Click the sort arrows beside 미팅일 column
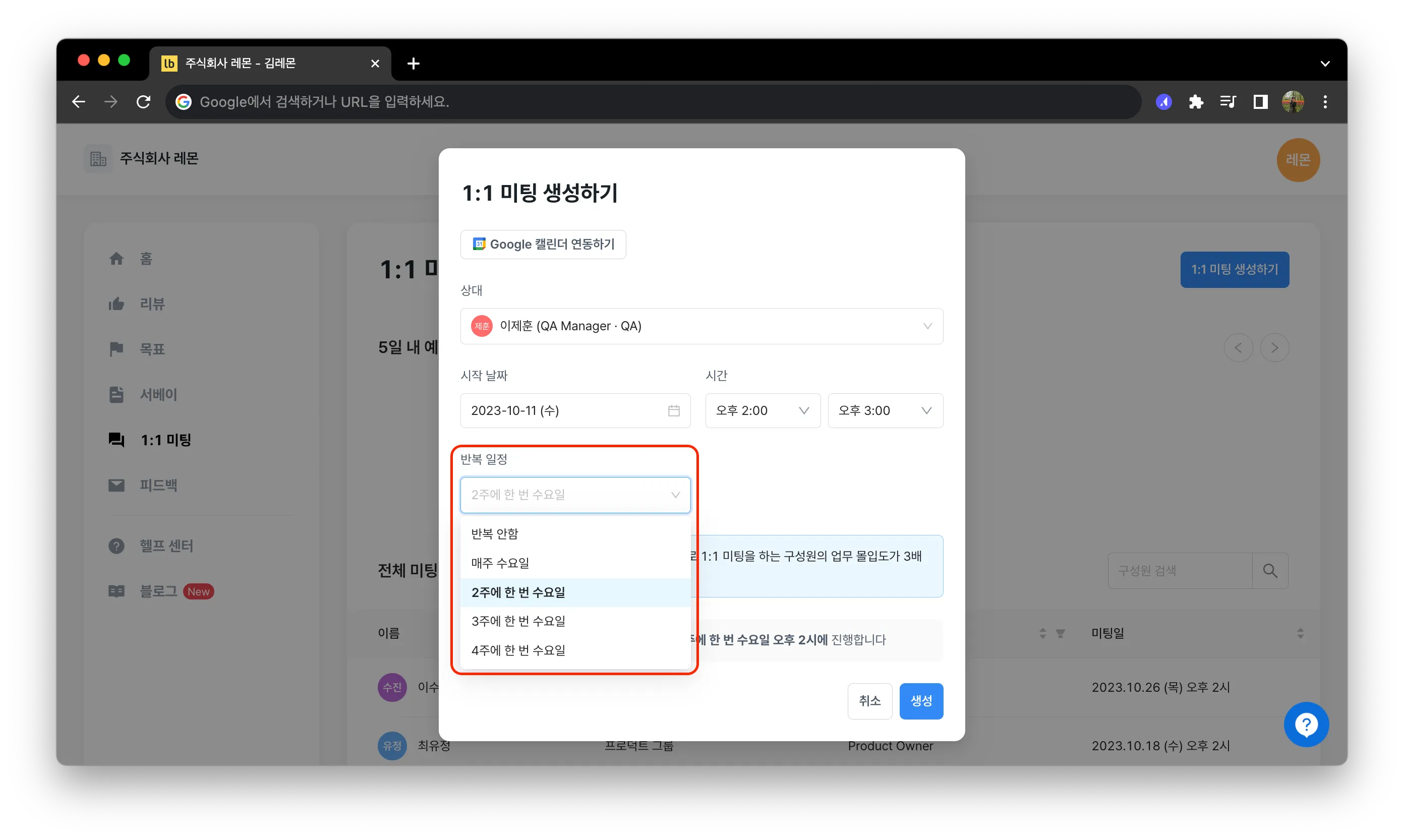Screen dimensions: 1404x840 tap(1300, 633)
